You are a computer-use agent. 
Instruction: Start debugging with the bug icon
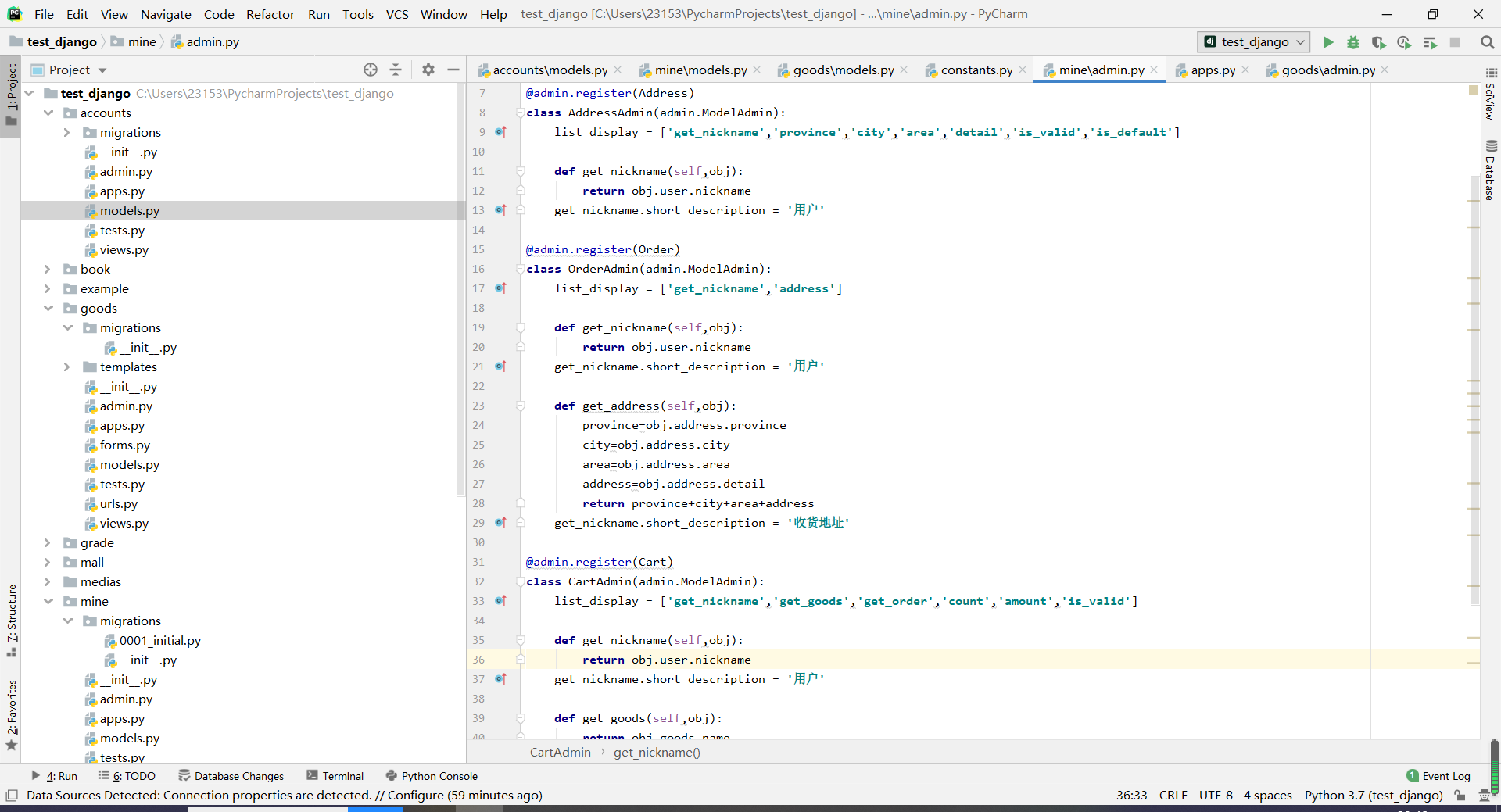point(1353,42)
